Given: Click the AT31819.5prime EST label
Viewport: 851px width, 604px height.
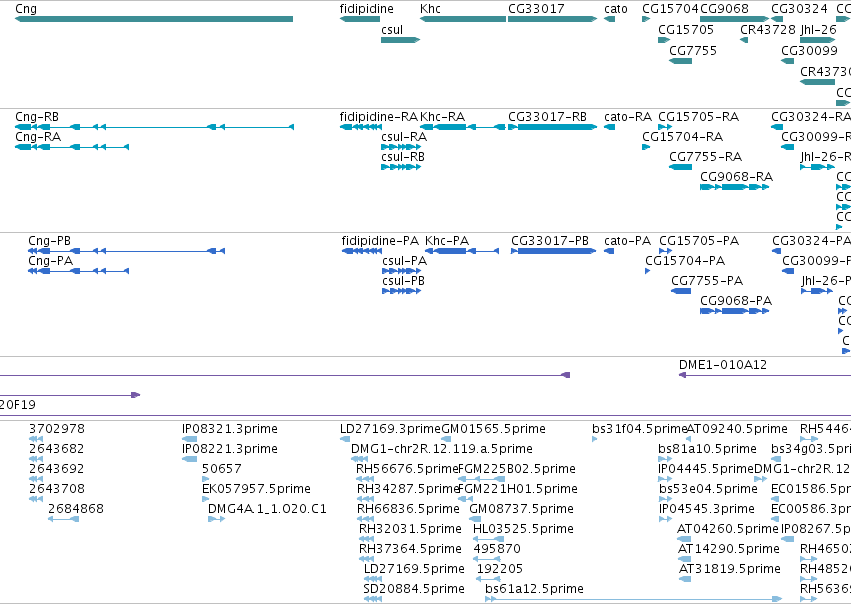Looking at the screenshot, I should (x=730, y=569).
